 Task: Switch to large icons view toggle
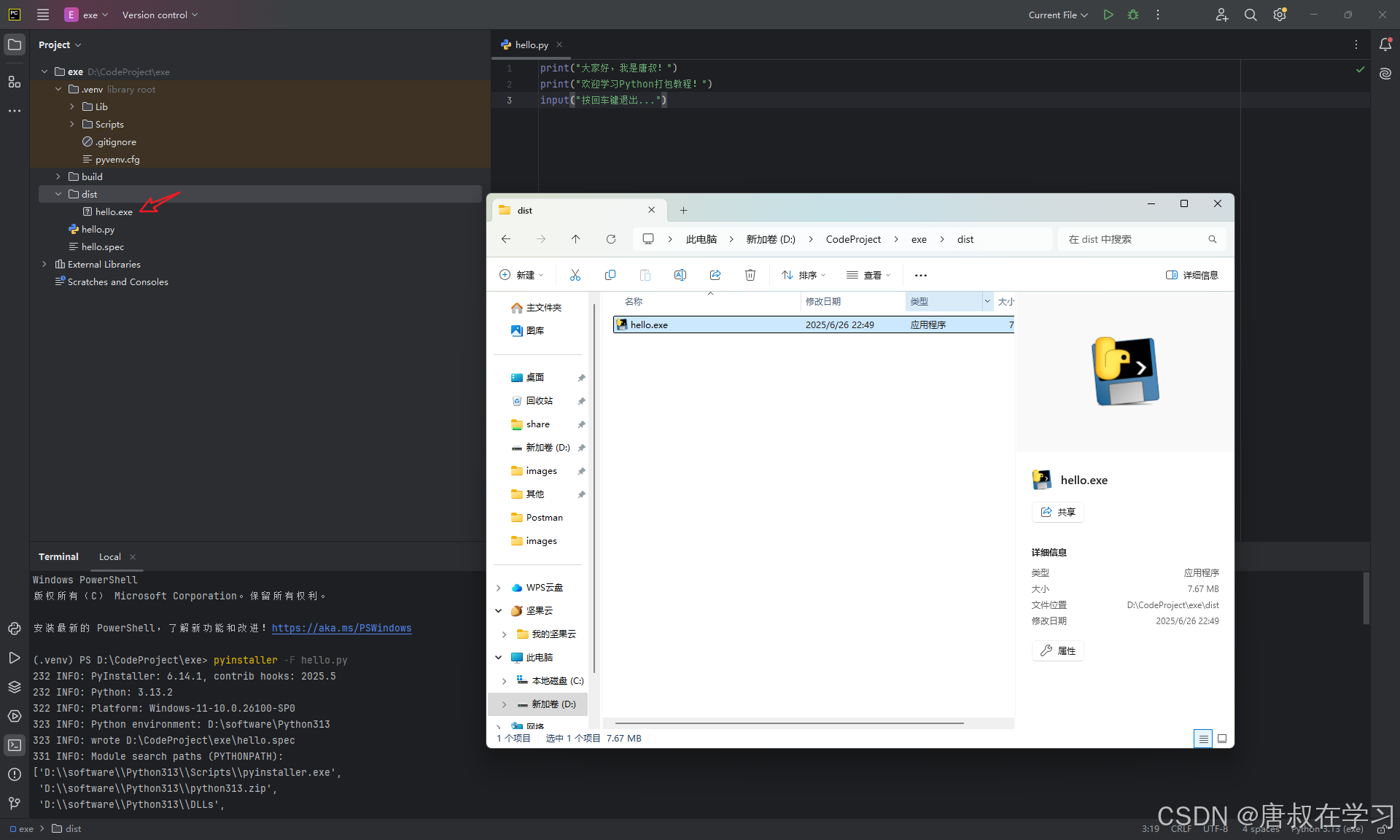coord(1222,739)
